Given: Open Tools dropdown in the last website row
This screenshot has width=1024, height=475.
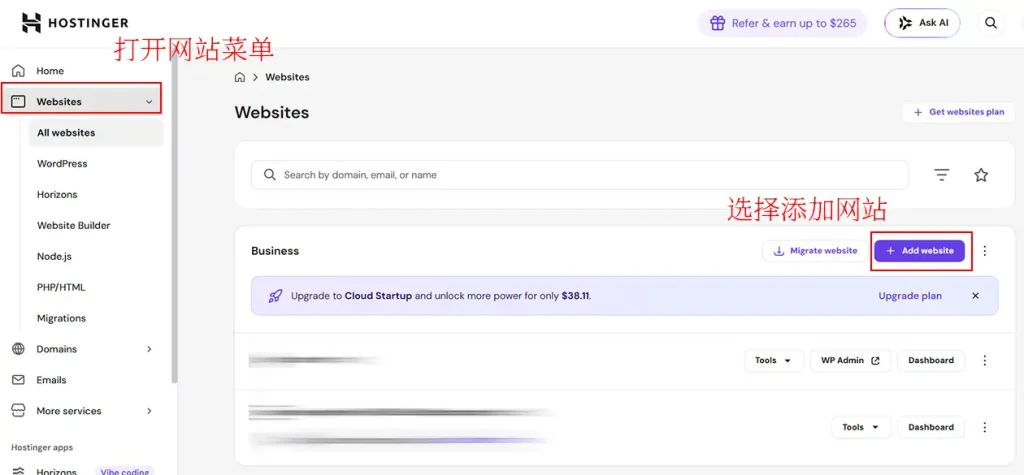Looking at the screenshot, I should pos(861,427).
